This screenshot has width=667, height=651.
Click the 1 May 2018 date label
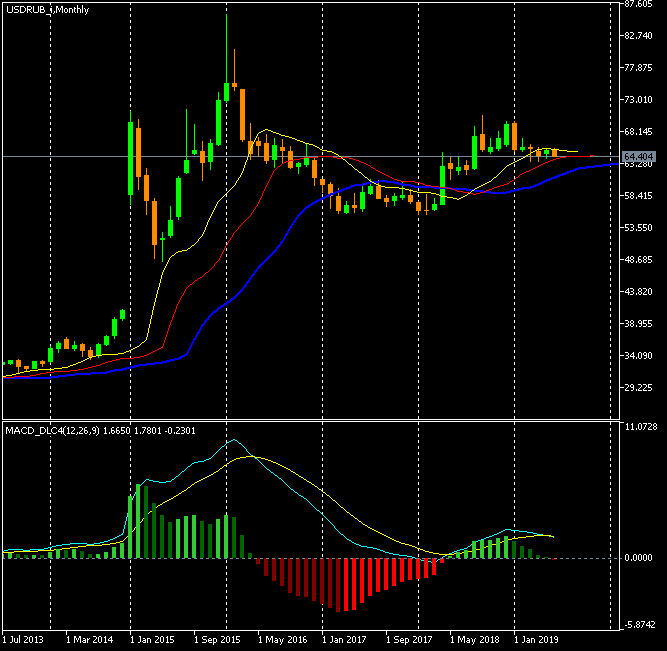click(474, 640)
